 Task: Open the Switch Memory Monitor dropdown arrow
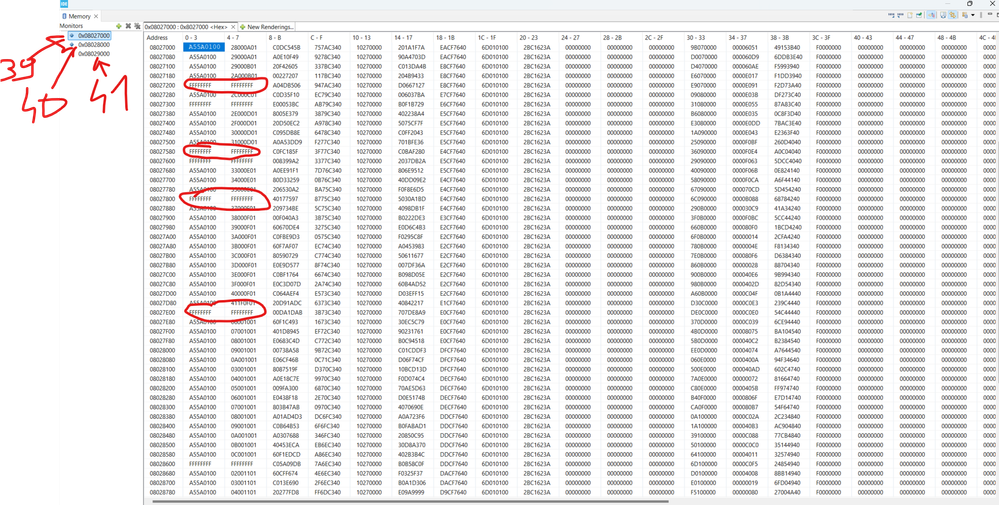(x=973, y=15)
